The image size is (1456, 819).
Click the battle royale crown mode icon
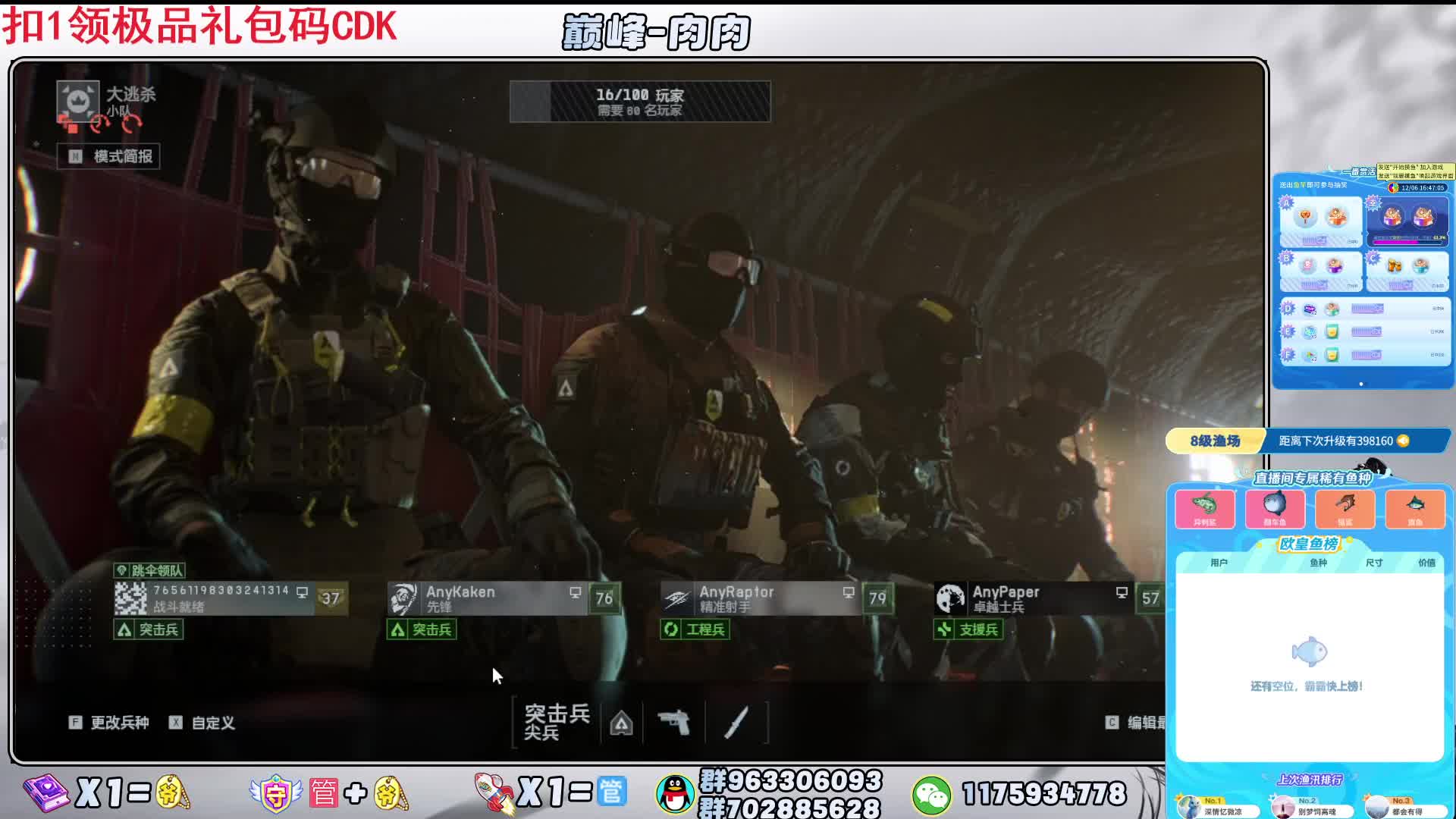pos(77,101)
